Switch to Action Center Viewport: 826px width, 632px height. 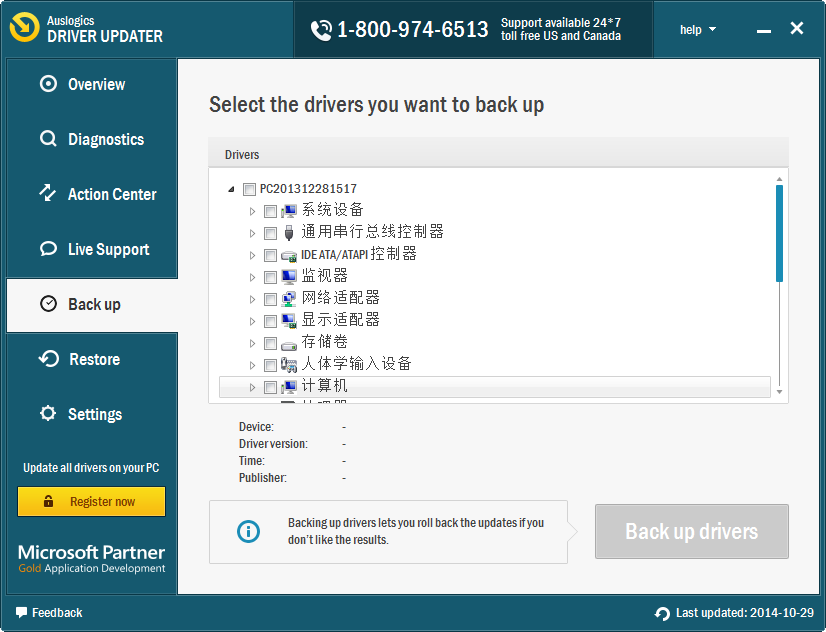click(92, 194)
